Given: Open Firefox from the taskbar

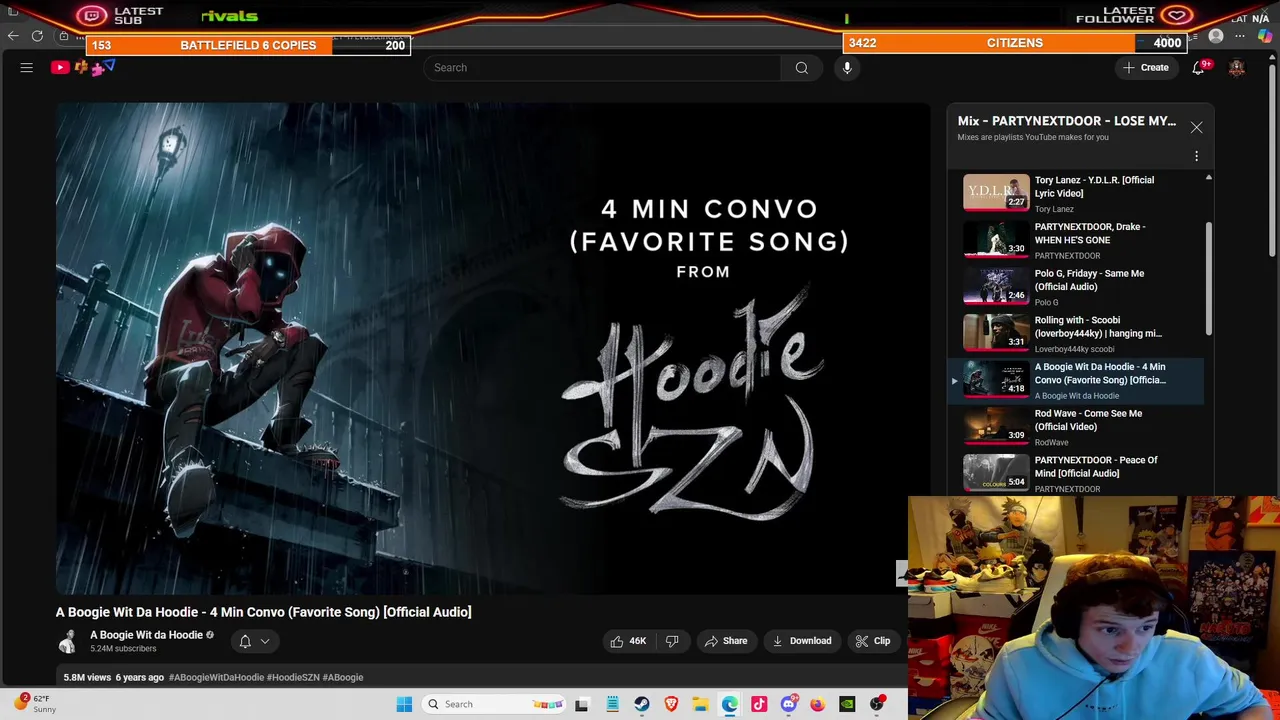Looking at the screenshot, I should coord(818,704).
